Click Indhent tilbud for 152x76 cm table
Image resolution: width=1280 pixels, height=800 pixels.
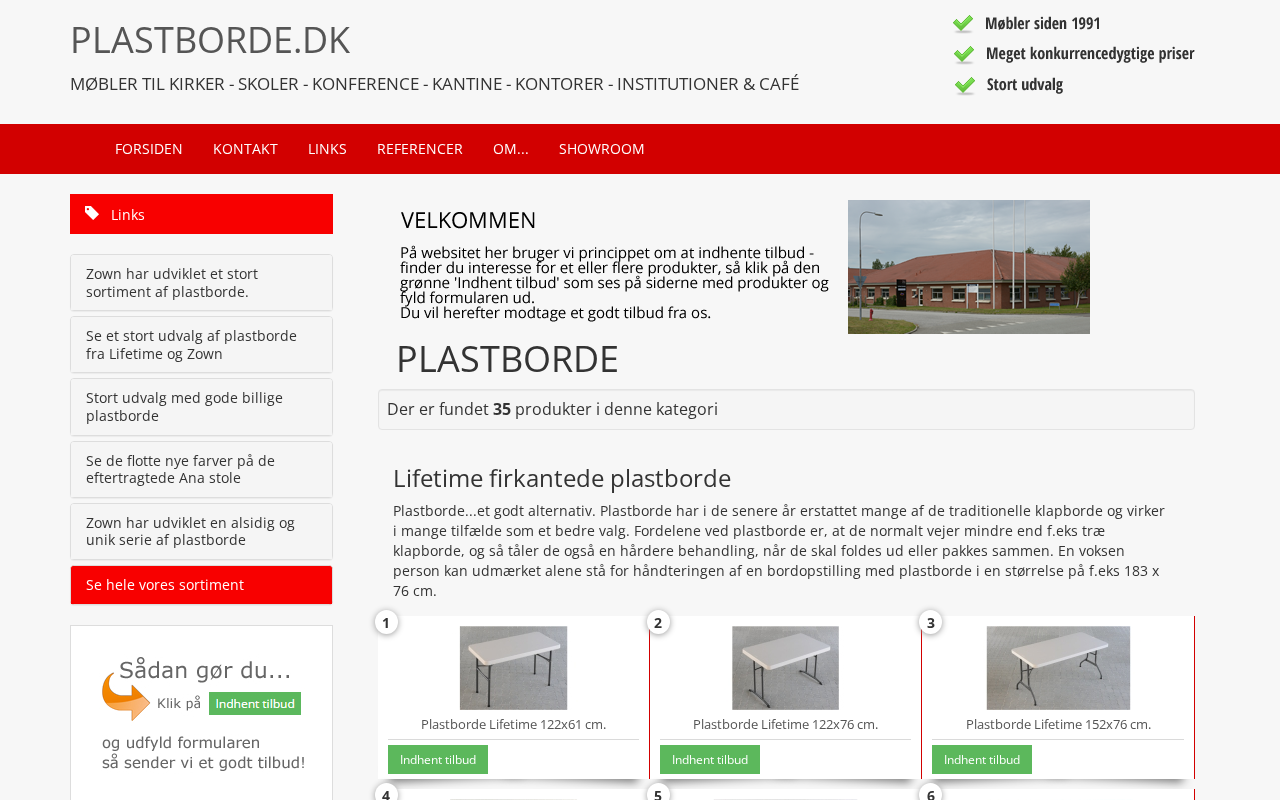tap(982, 759)
